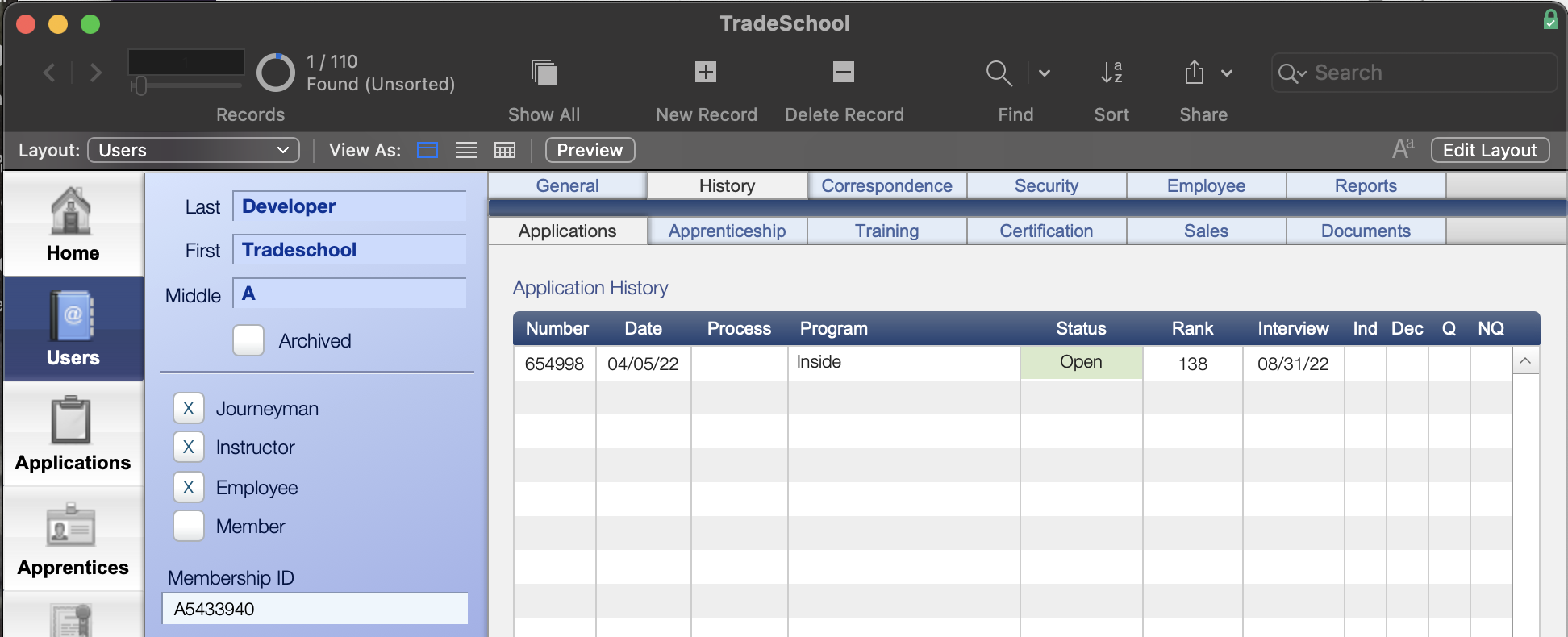The height and width of the screenshot is (637, 1568).
Task: Click the Middle name field
Action: (x=349, y=294)
